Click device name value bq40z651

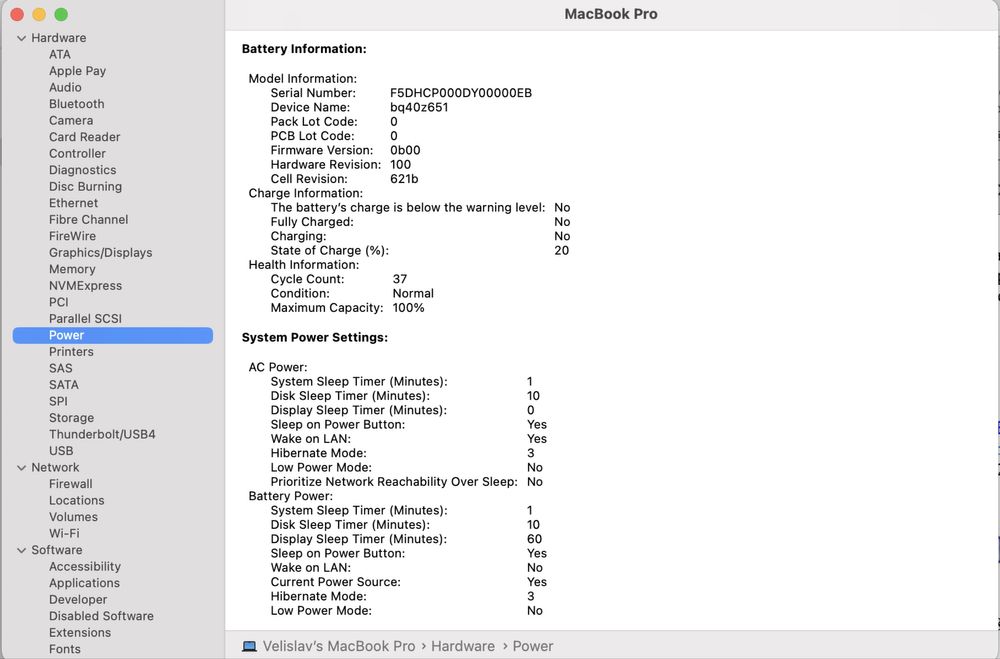pos(419,107)
